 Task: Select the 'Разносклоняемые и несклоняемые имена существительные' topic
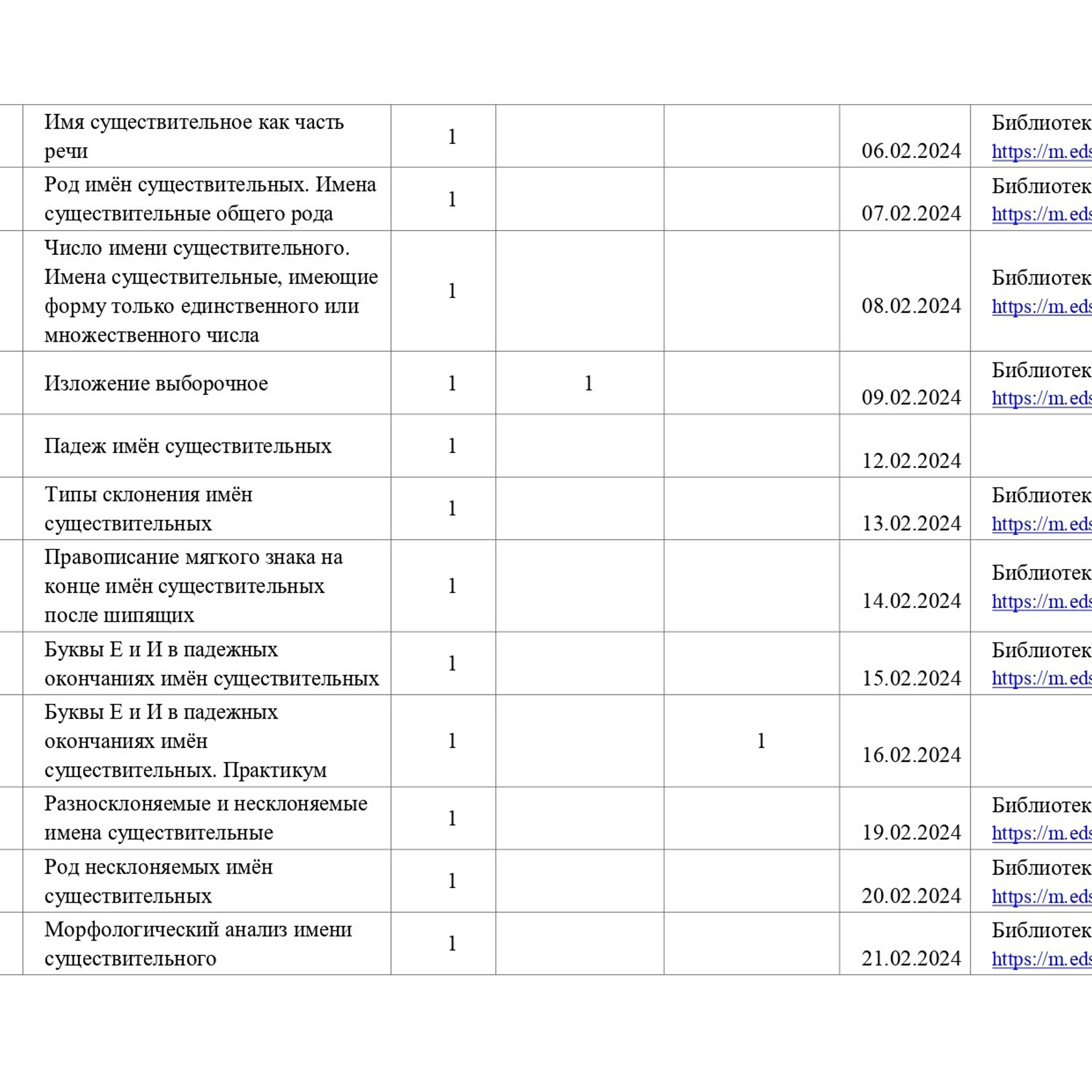tap(205, 818)
